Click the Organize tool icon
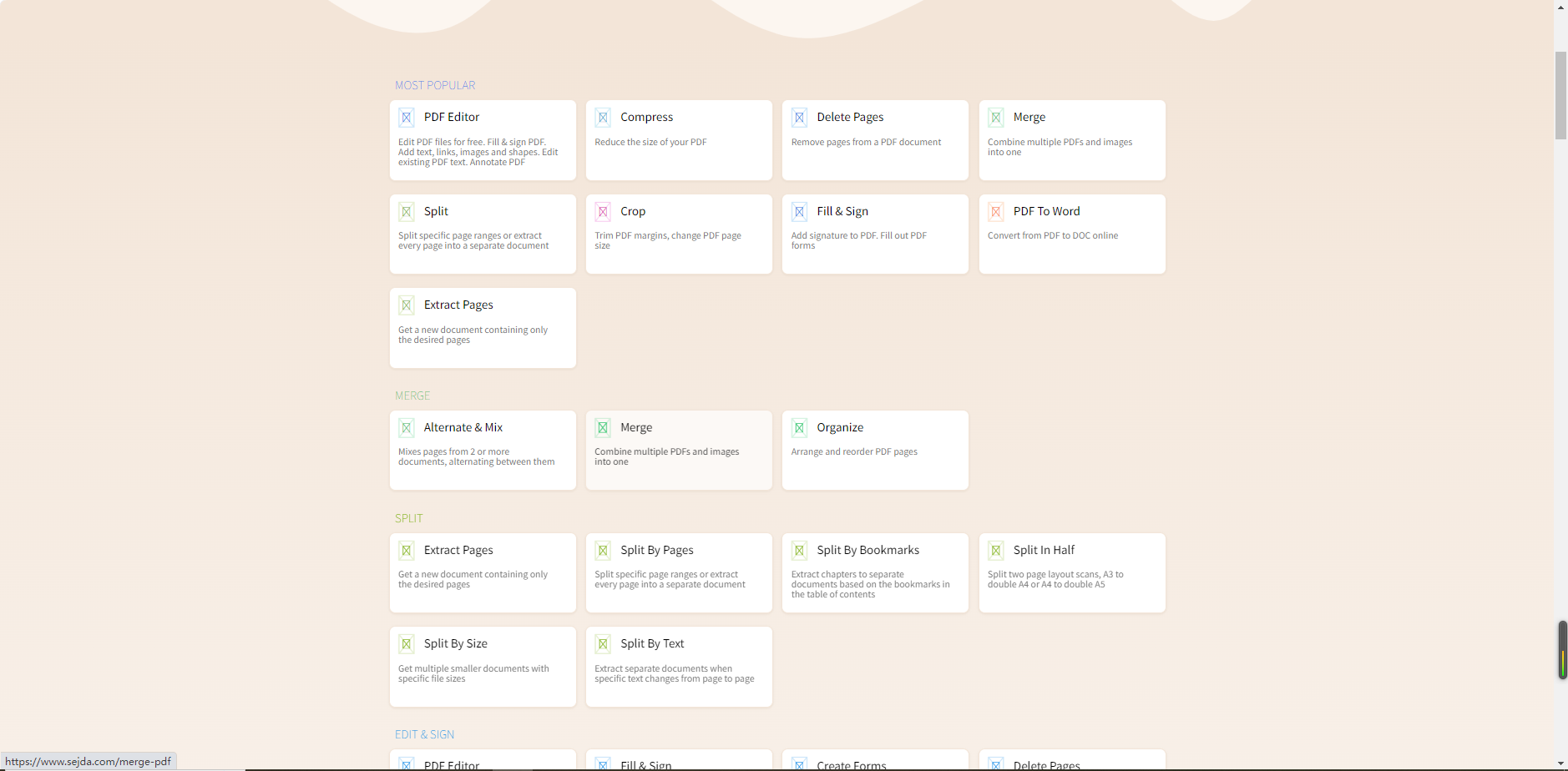This screenshot has height=771, width=1568. point(800,428)
